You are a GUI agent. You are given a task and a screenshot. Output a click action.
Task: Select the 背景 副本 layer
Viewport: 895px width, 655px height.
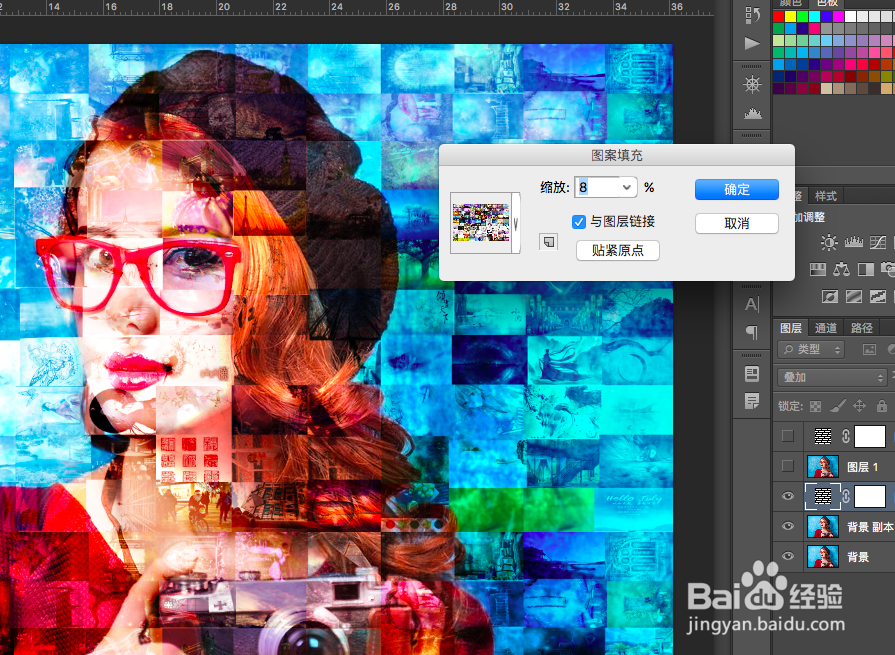834,526
